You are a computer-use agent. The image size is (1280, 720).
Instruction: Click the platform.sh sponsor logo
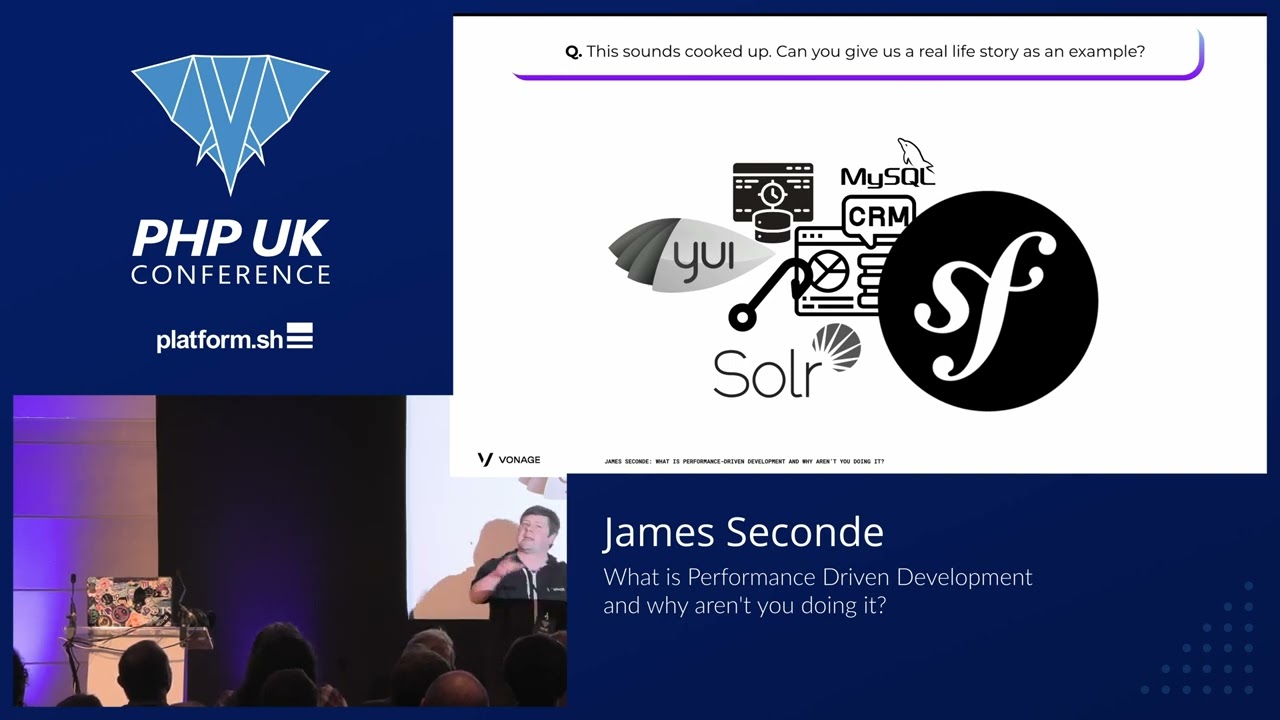coord(234,338)
